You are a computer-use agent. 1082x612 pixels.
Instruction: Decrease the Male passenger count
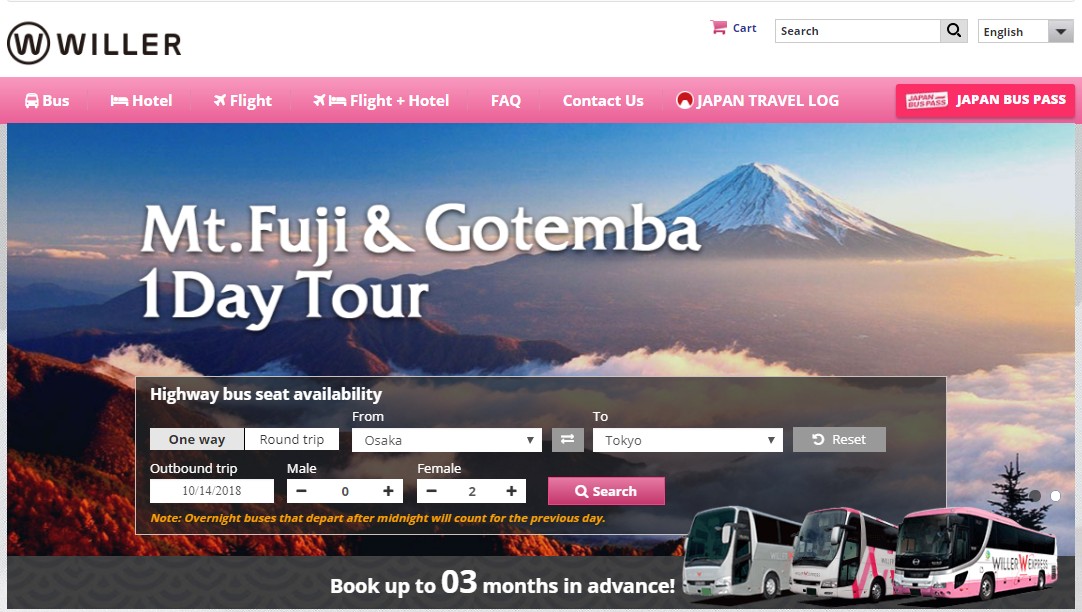(x=301, y=491)
